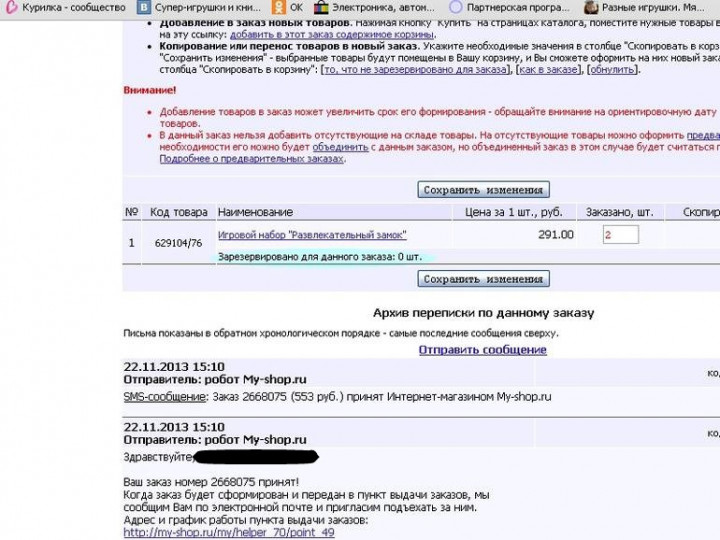The image size is (720, 540).
Task: Click link to add cart contents to order
Action: pos(332,34)
